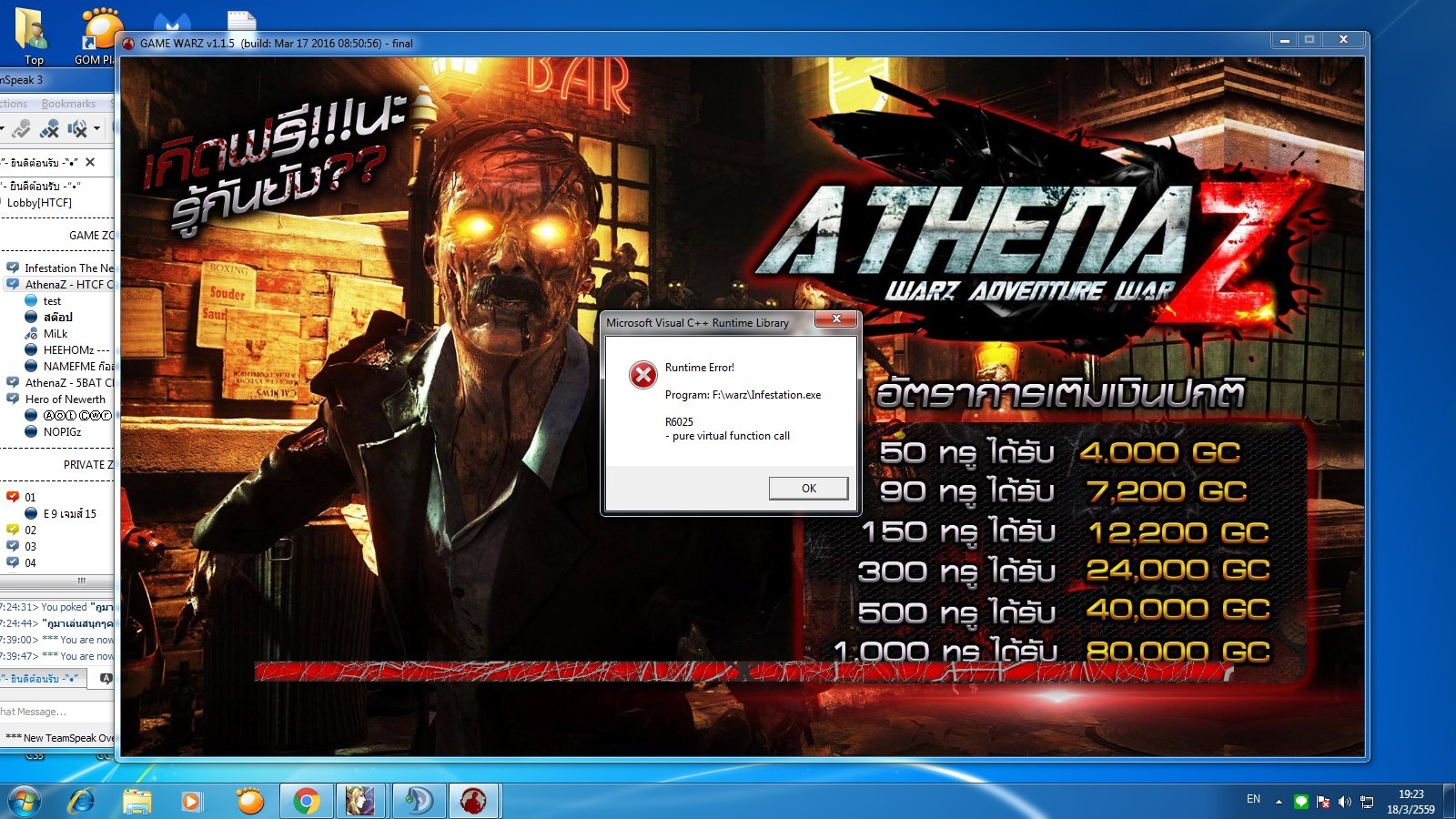Close the Visual C++ Runtime Library dialog
This screenshot has width=1456, height=819.
[x=836, y=318]
